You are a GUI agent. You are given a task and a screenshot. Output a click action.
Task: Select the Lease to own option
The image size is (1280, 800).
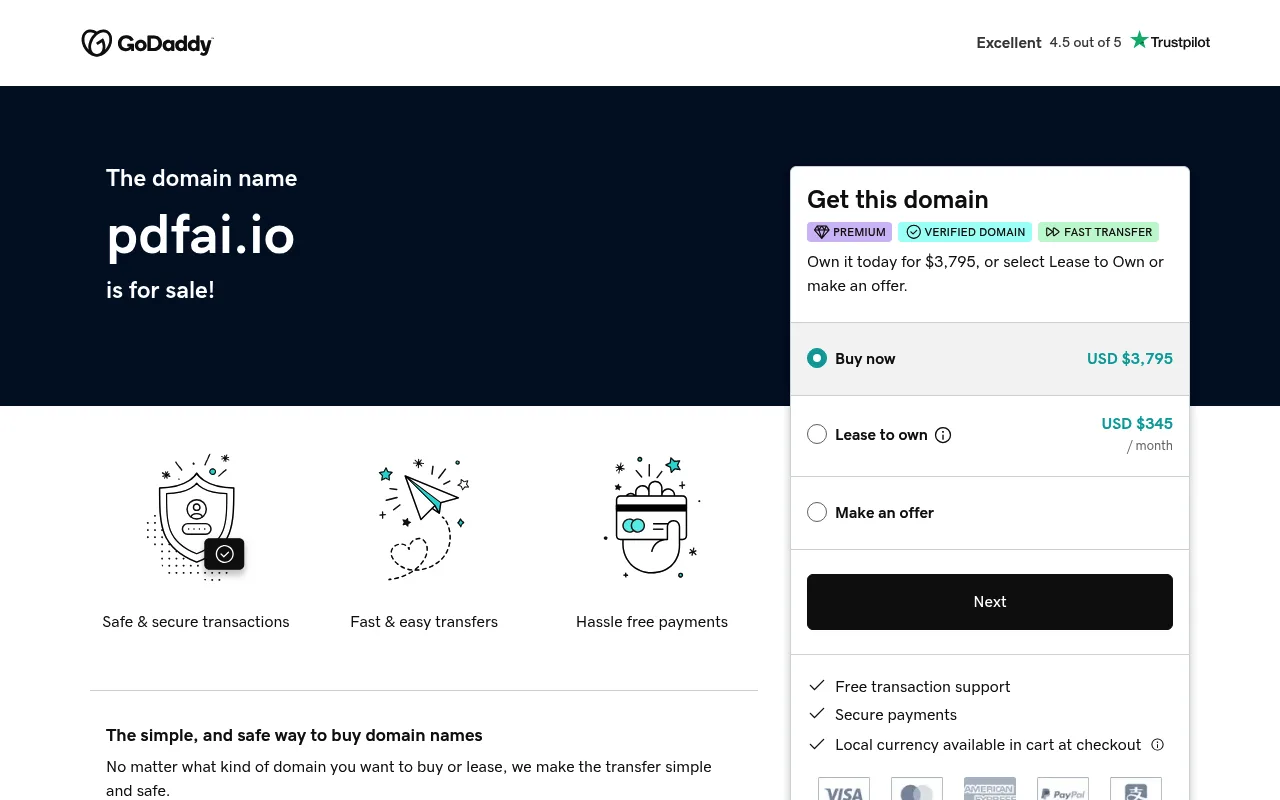tap(817, 434)
